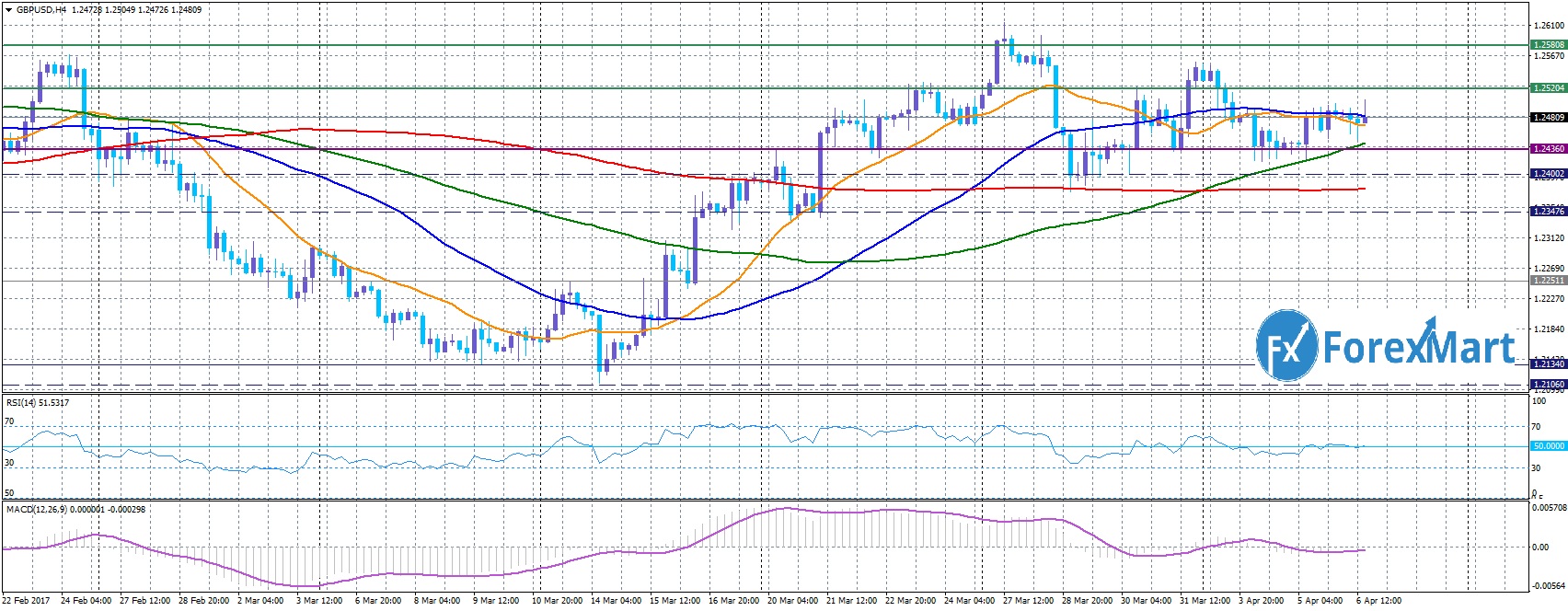Click the 27 Feb 12:00 time label
1568x611 pixels.
click(145, 601)
